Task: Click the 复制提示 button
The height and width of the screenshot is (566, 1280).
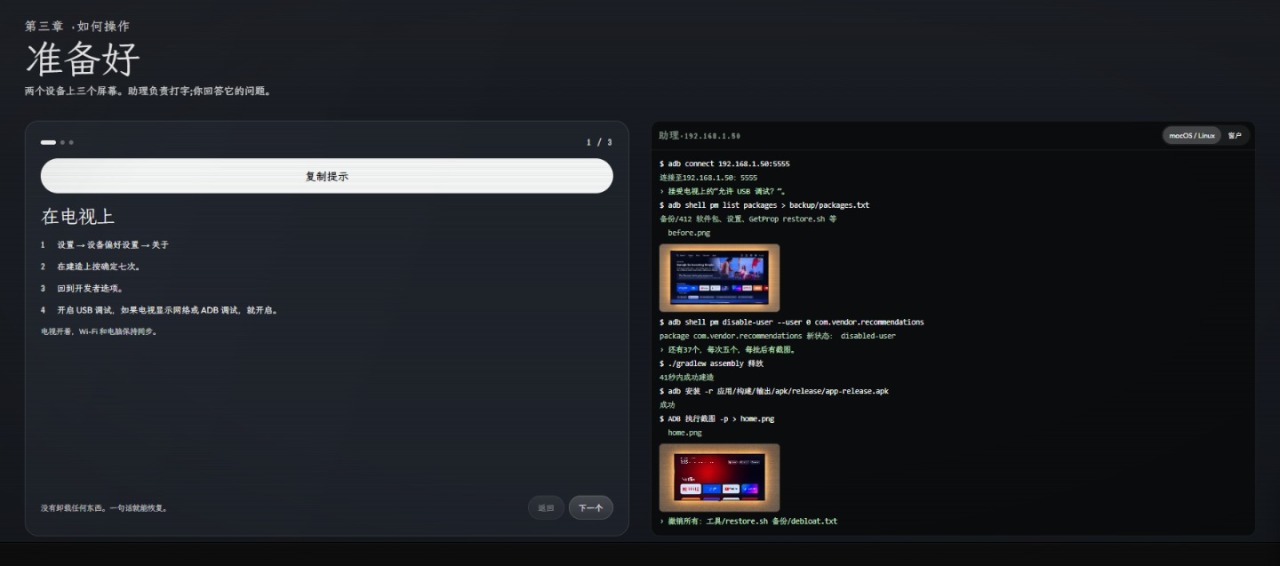Action: pyautogui.click(x=326, y=176)
